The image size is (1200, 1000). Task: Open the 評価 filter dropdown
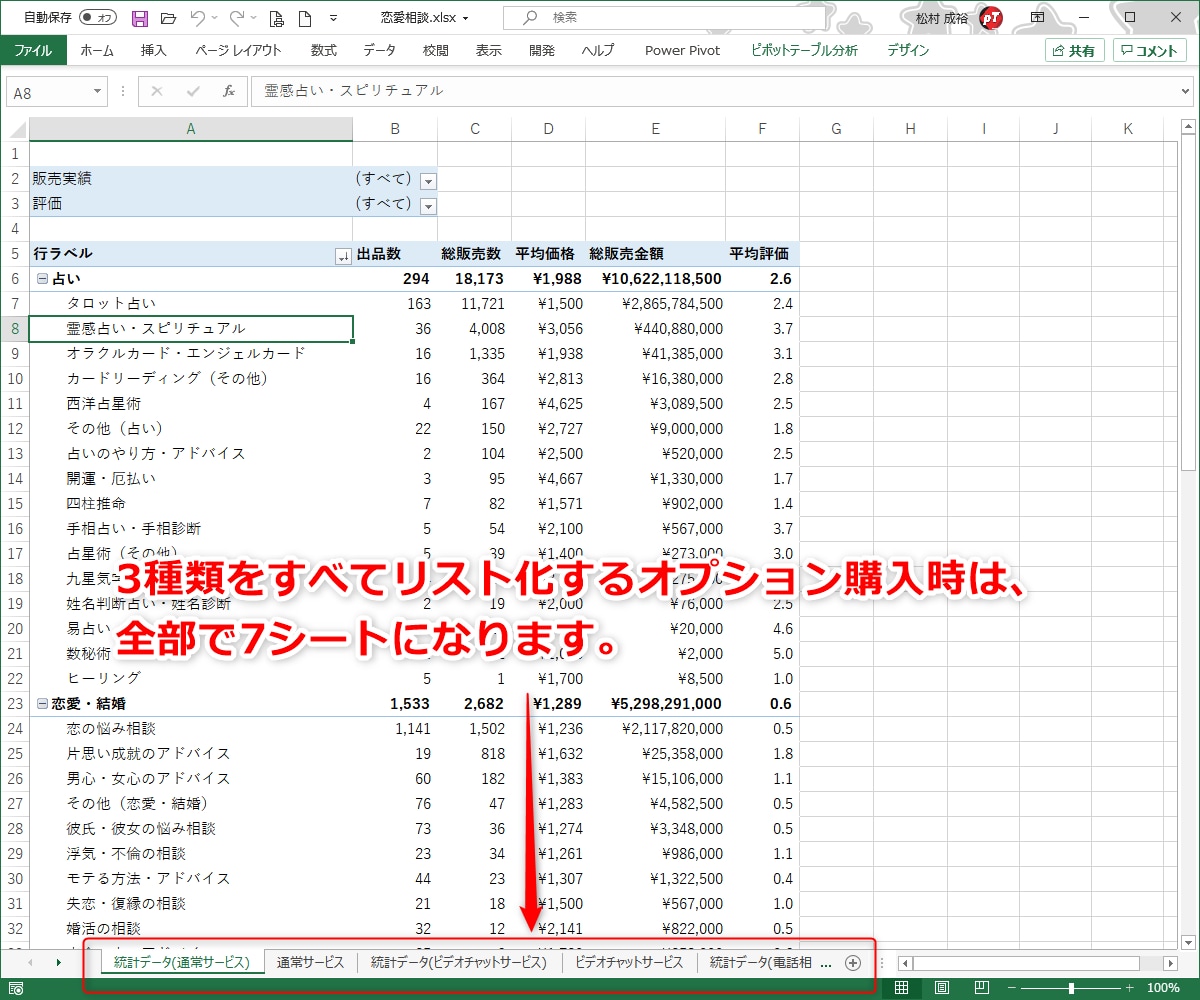click(x=429, y=206)
